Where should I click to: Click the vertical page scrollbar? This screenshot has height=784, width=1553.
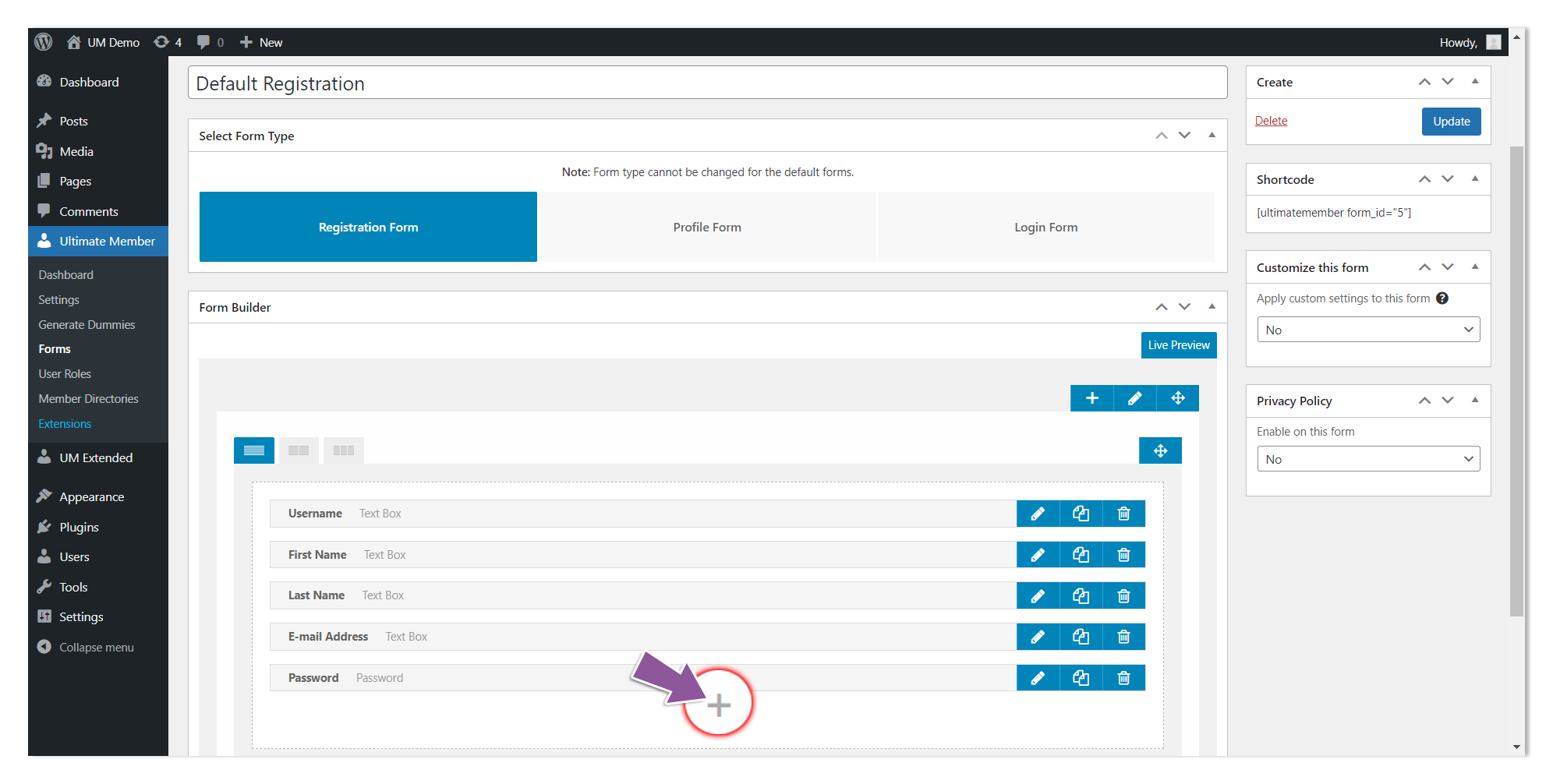1516,380
